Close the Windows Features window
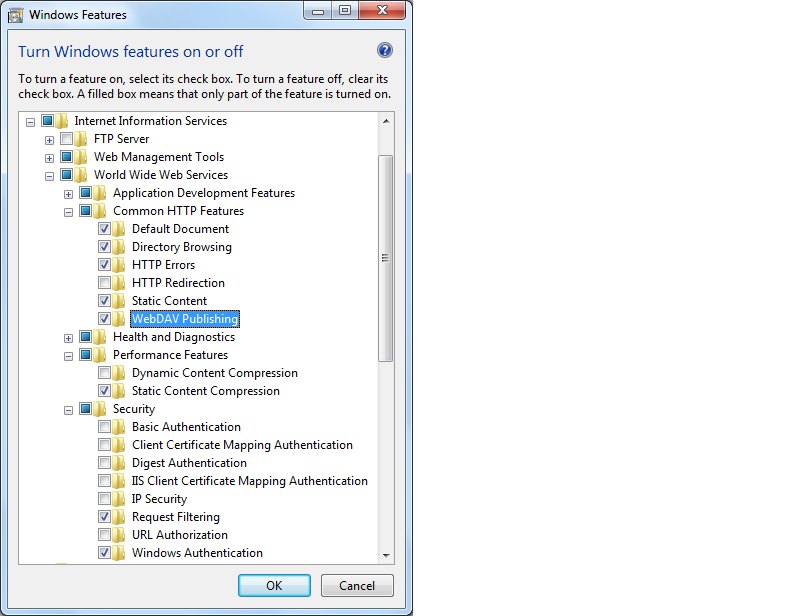 [x=382, y=10]
